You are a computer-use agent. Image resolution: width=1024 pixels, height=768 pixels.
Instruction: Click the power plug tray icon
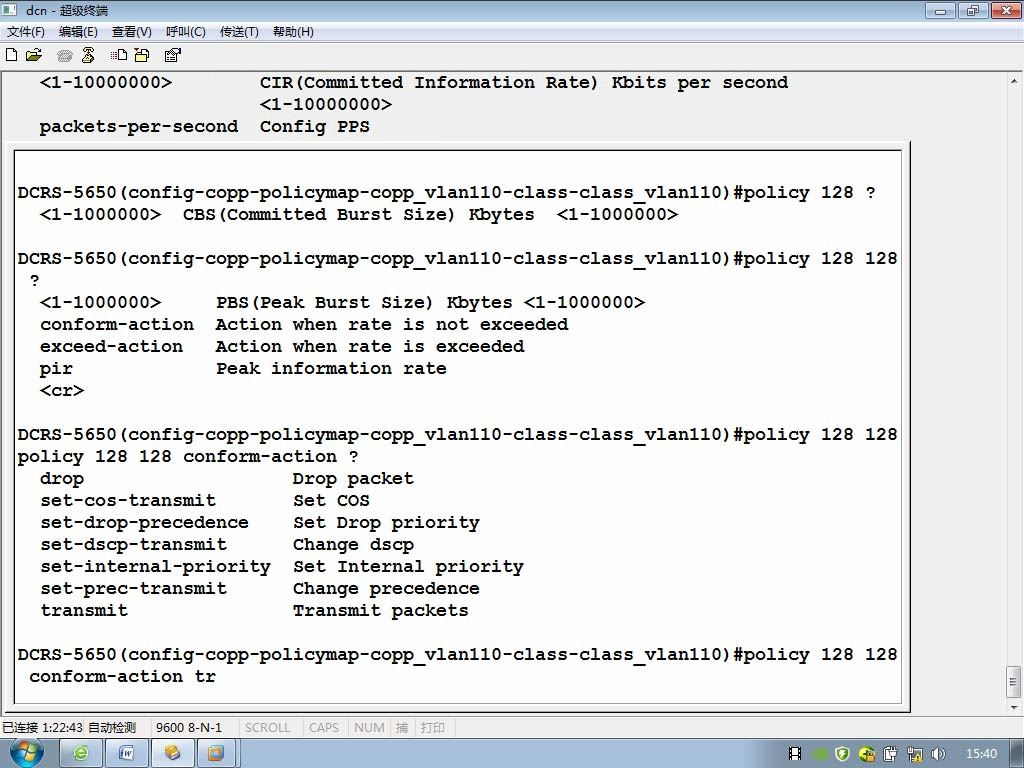tap(891, 754)
